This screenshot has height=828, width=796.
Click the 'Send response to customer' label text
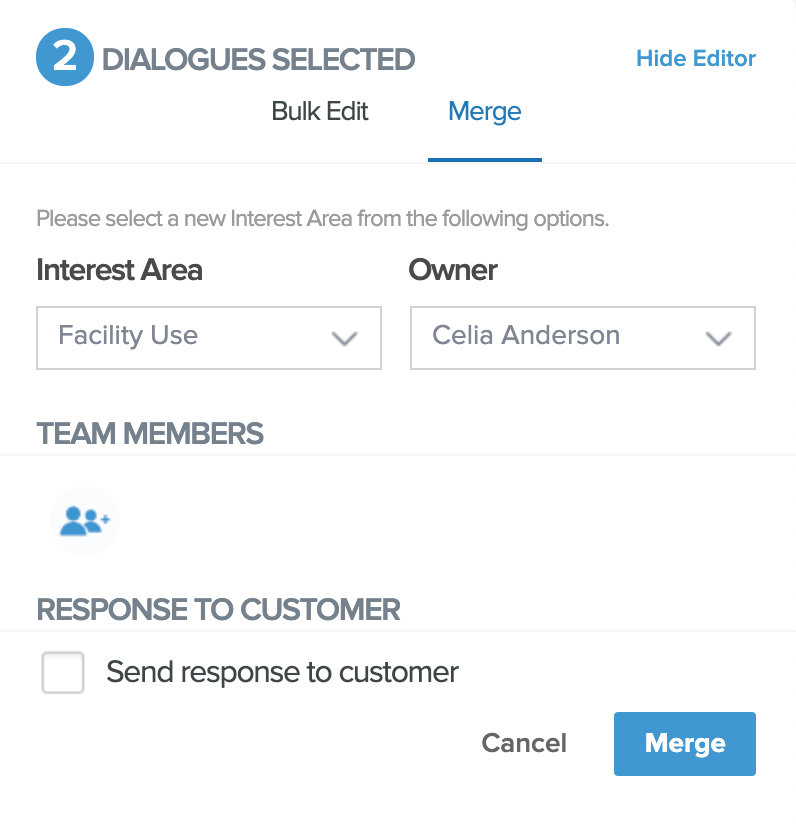pos(282,672)
